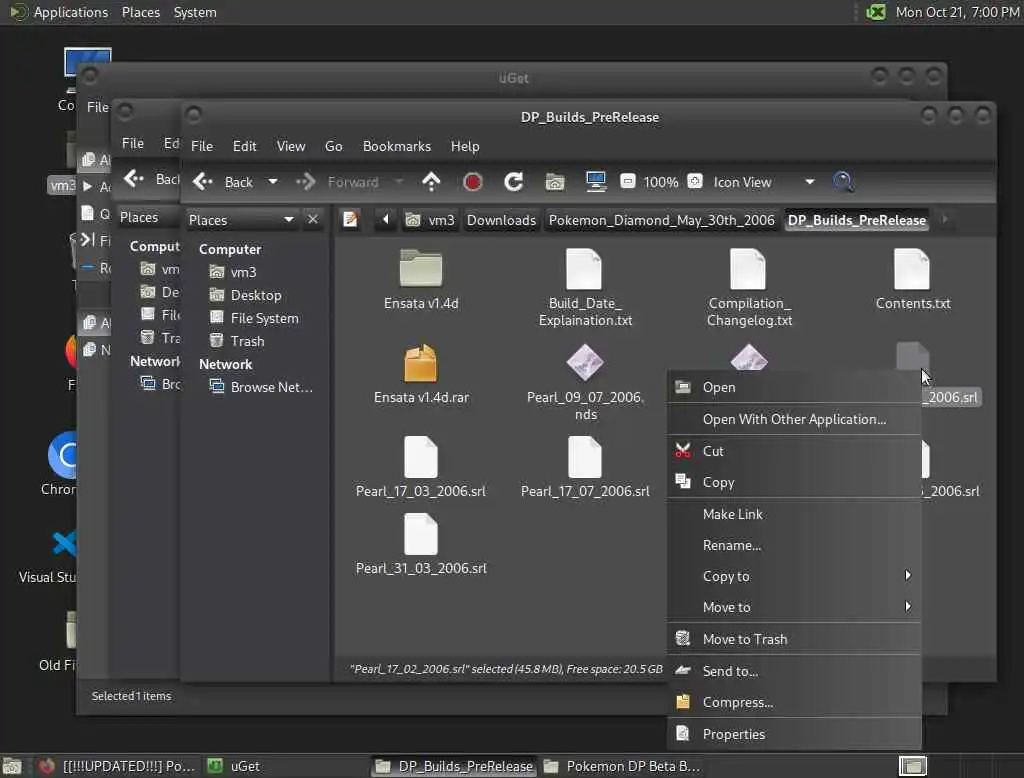Open the Help menu
The height and width of the screenshot is (778, 1024).
click(465, 146)
